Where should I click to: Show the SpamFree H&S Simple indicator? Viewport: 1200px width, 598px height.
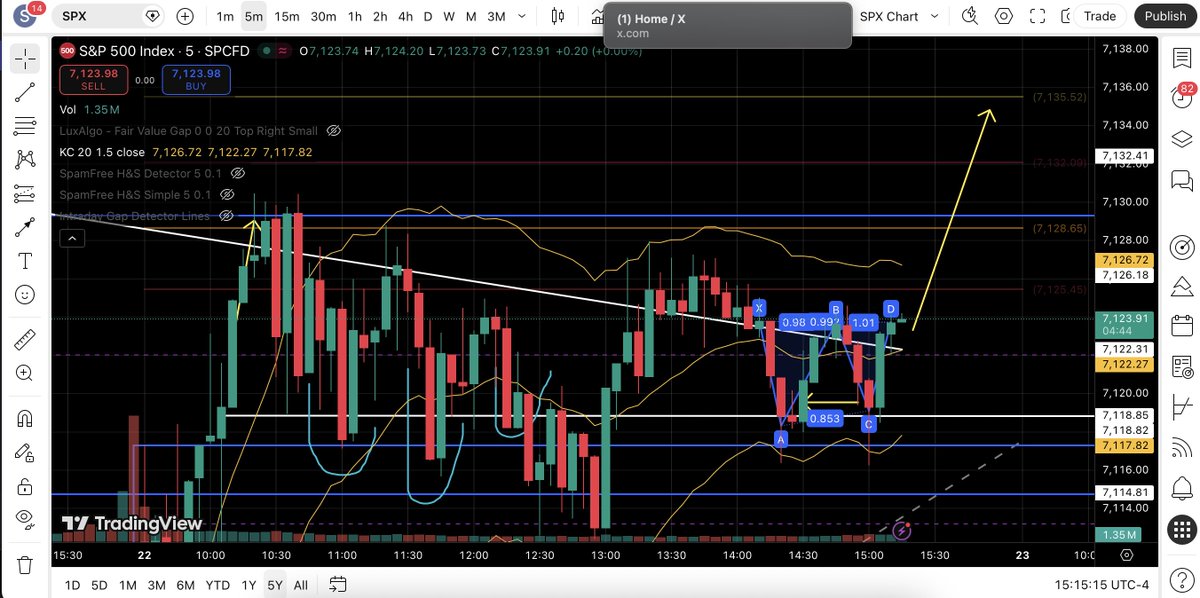(x=228, y=194)
